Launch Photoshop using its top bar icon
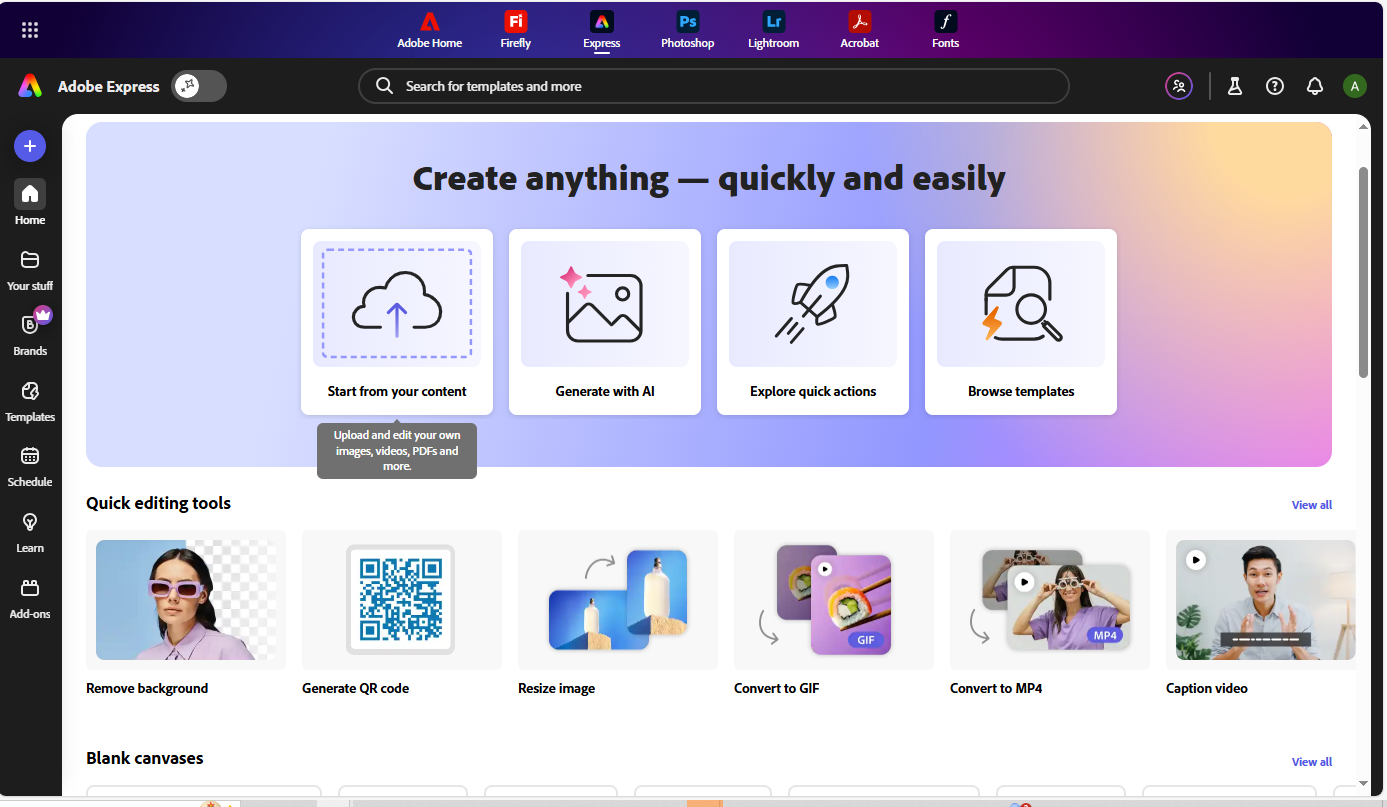1387x807 pixels. point(687,30)
